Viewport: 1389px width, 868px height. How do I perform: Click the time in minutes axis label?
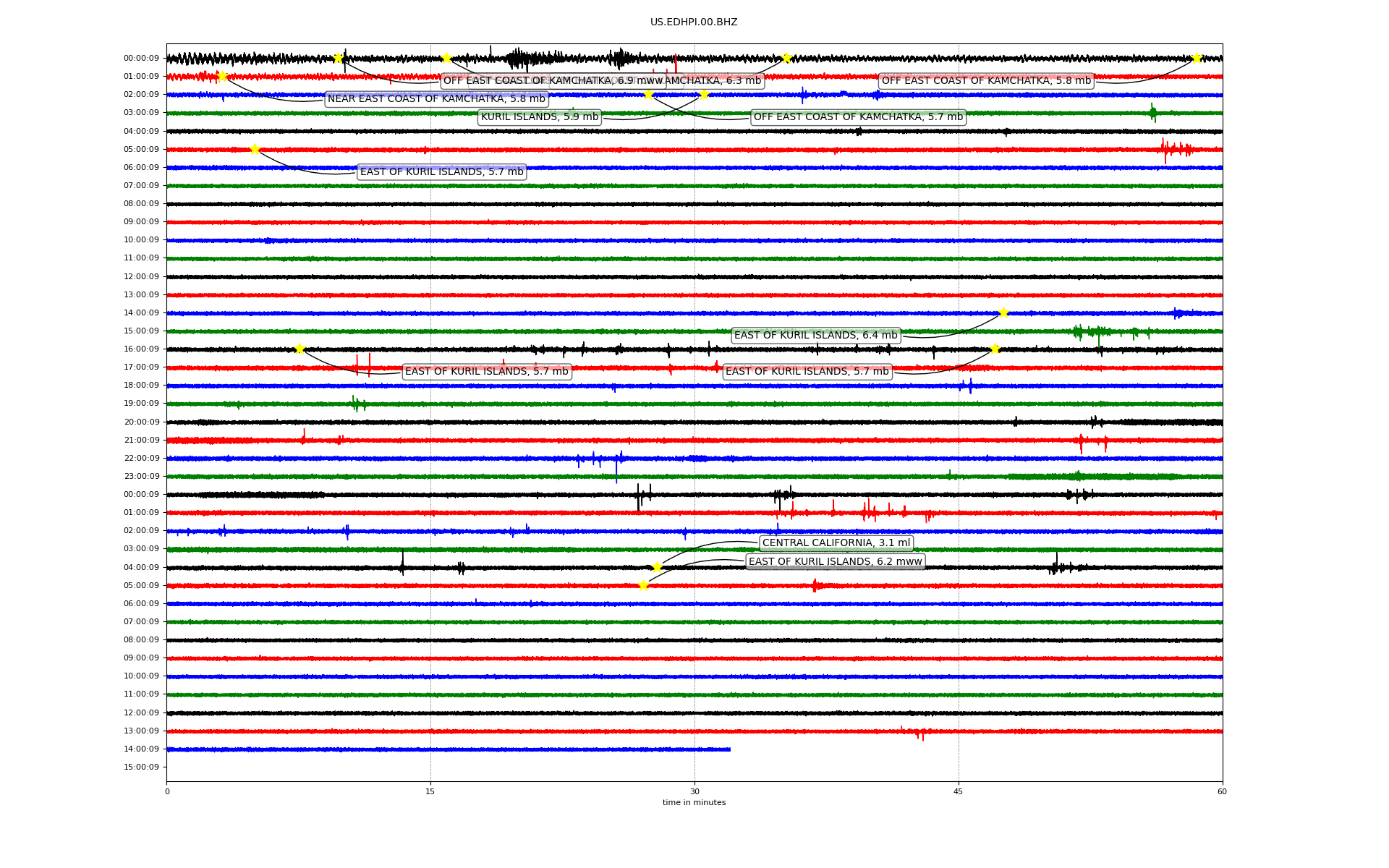pyautogui.click(x=694, y=803)
